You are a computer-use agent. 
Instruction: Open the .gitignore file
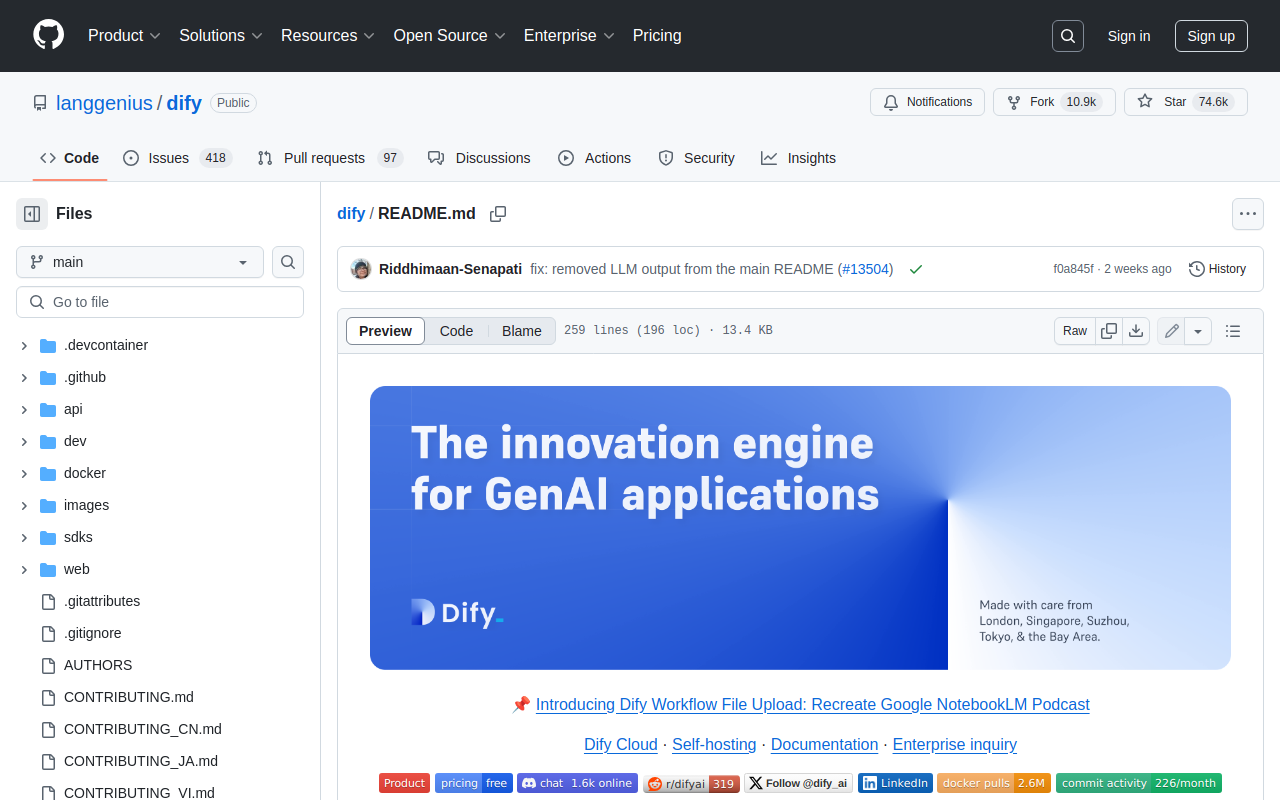93,633
